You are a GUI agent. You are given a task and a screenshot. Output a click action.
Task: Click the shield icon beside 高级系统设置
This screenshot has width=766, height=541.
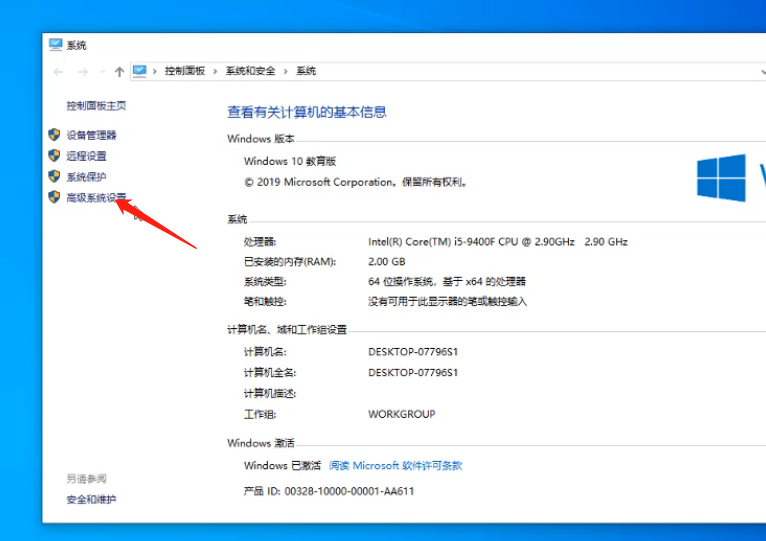click(x=54, y=198)
